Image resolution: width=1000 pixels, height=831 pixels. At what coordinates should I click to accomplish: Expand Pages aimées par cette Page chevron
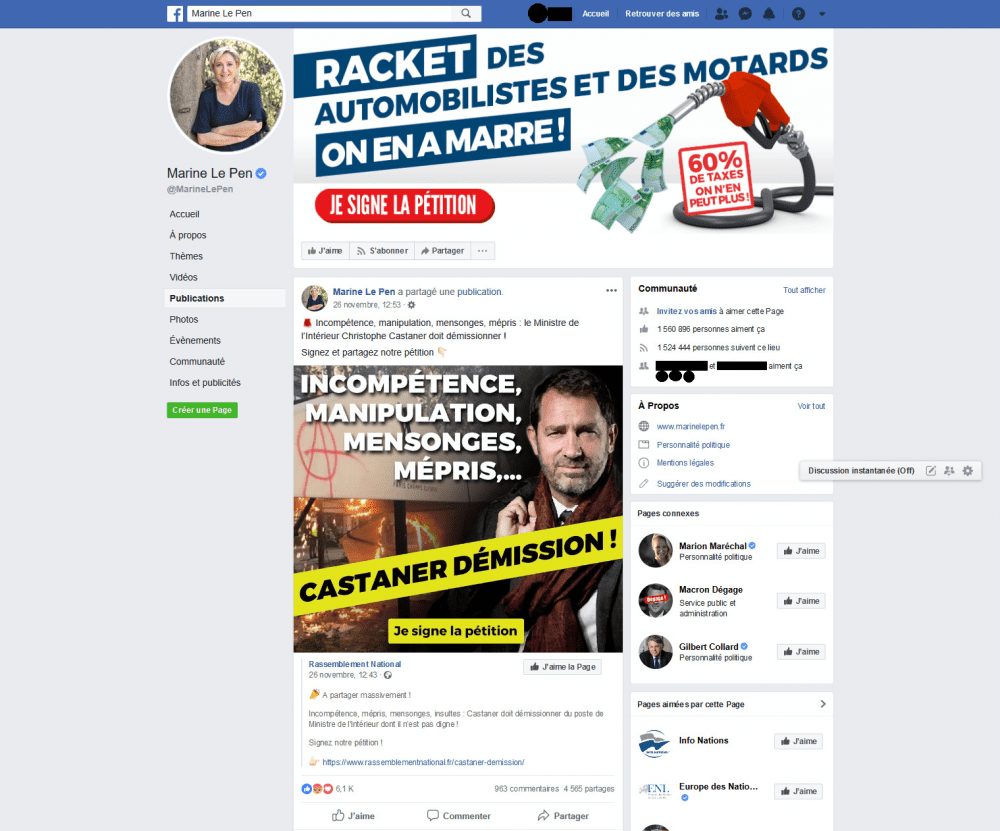point(823,704)
